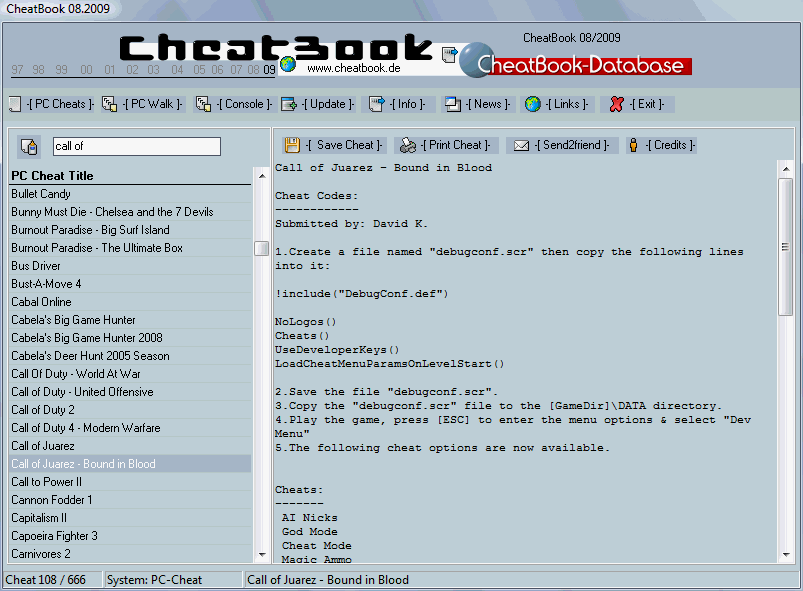This screenshot has width=803, height=591.
Task: Select 'Capitalism II' entry
Action: 131,518
